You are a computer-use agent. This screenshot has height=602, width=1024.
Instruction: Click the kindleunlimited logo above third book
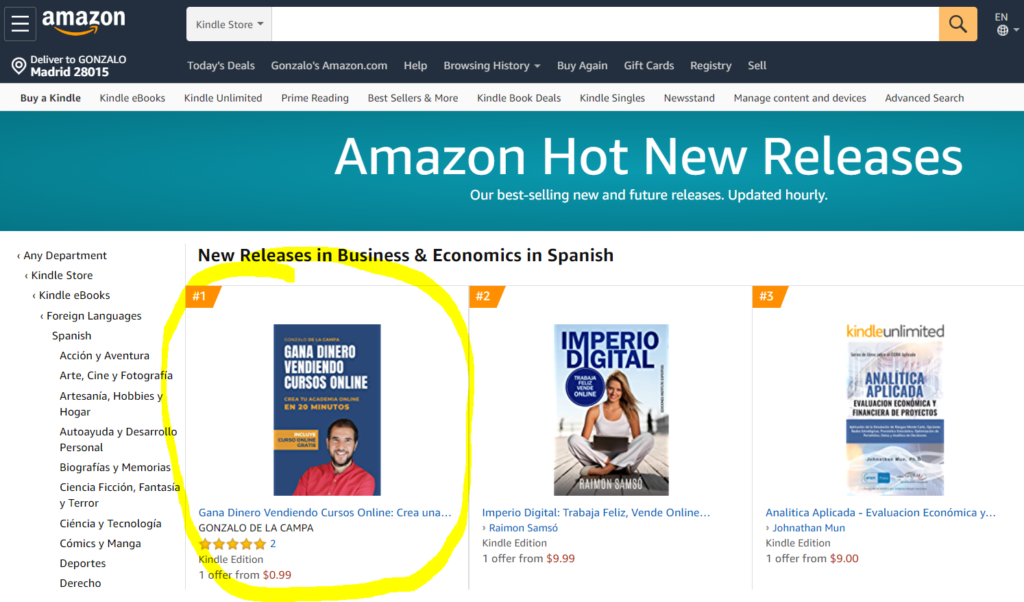[895, 331]
